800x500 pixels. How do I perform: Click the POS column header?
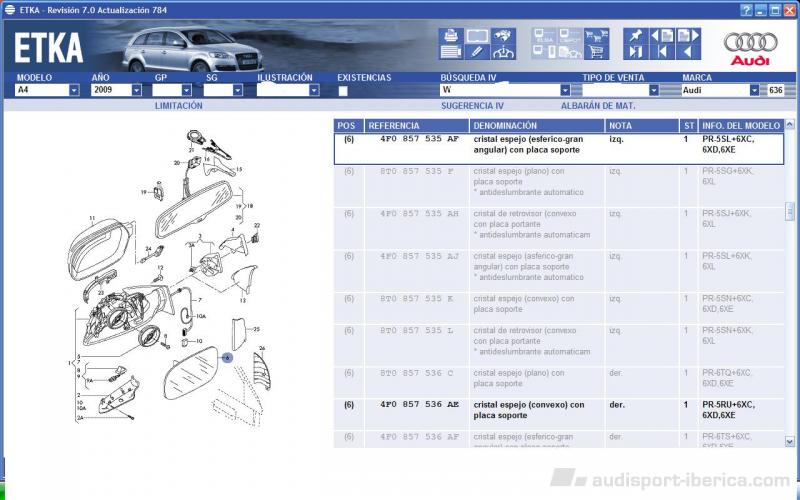click(348, 126)
